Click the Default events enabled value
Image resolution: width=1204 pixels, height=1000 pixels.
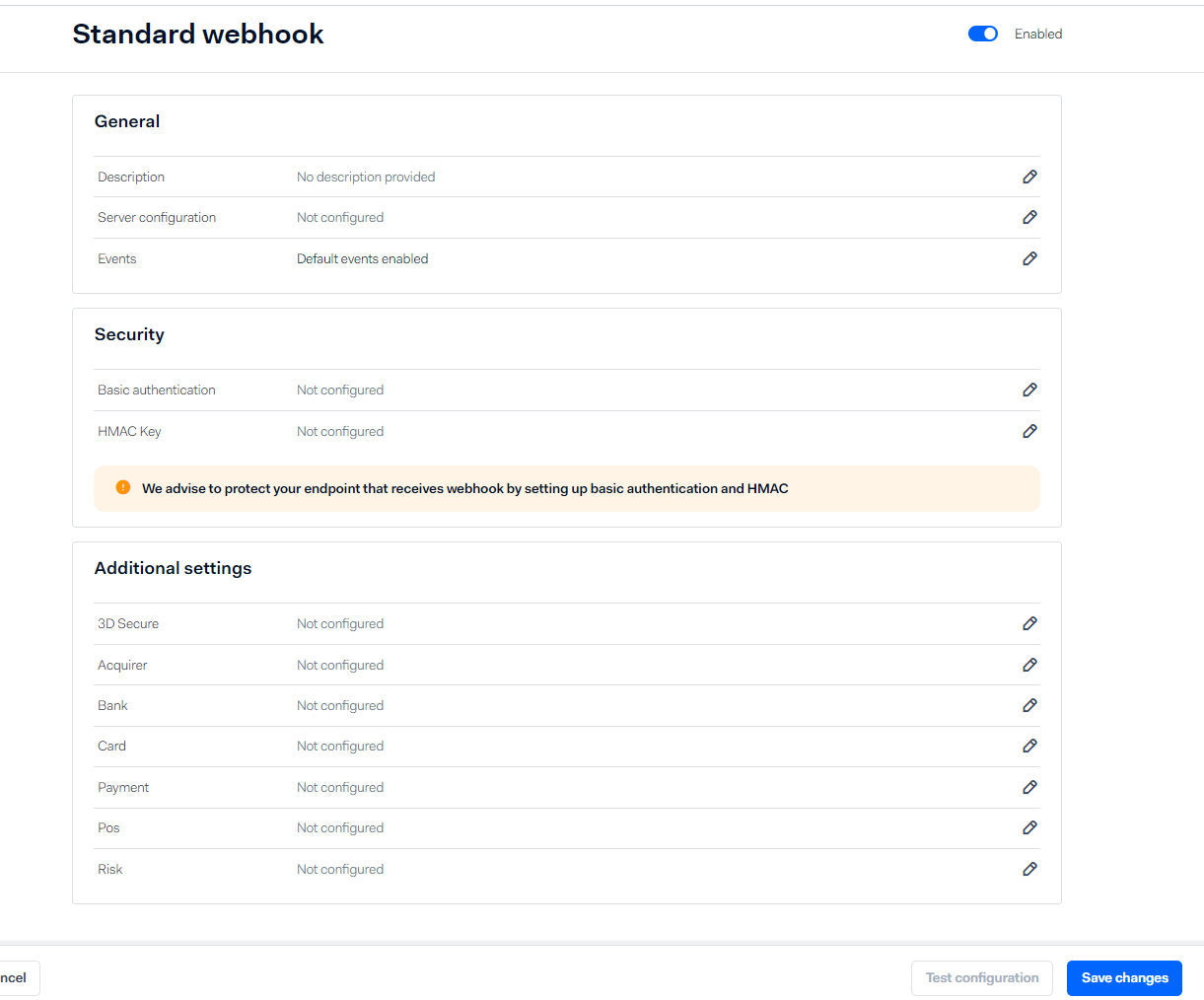pos(363,258)
